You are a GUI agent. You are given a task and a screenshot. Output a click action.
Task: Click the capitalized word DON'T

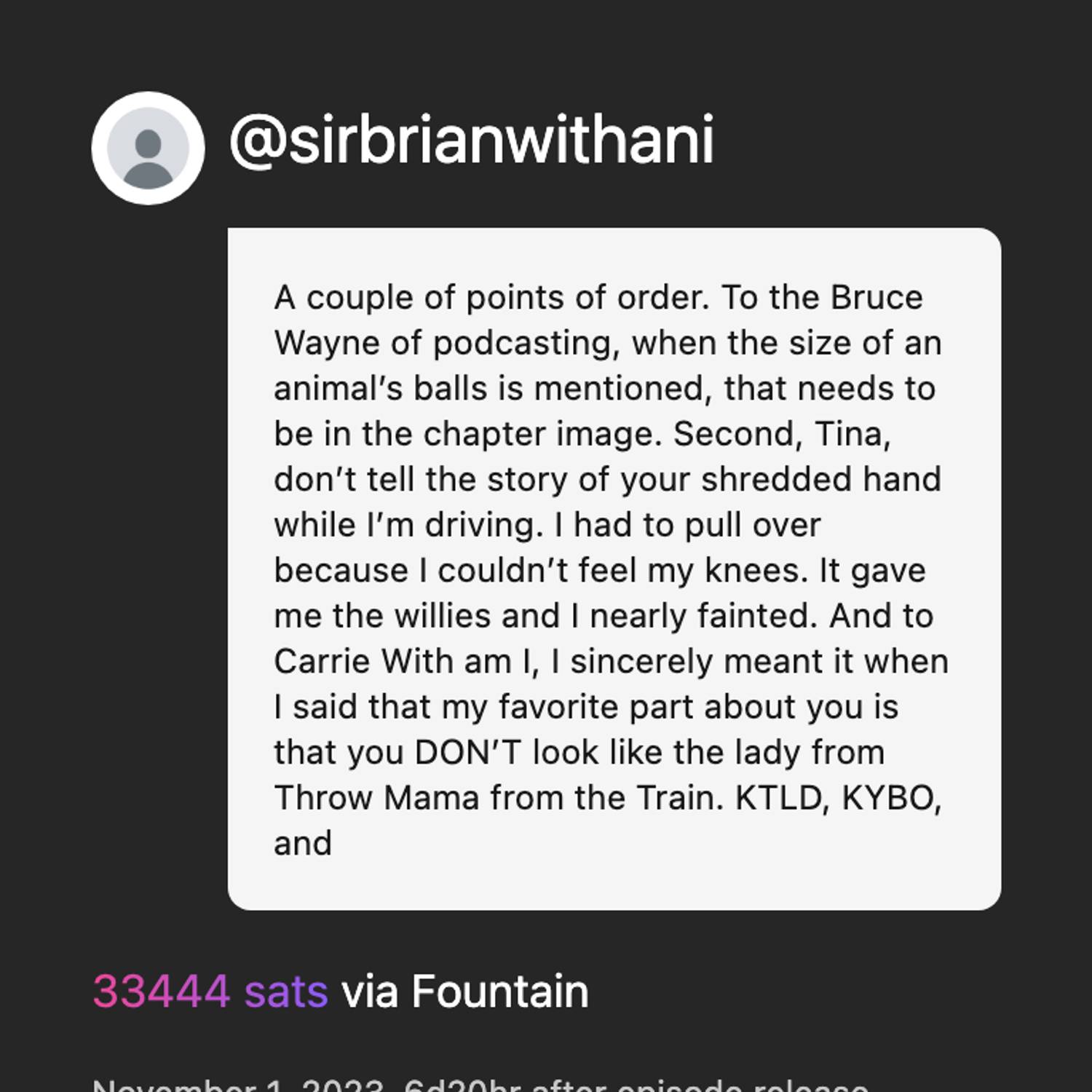point(467,753)
